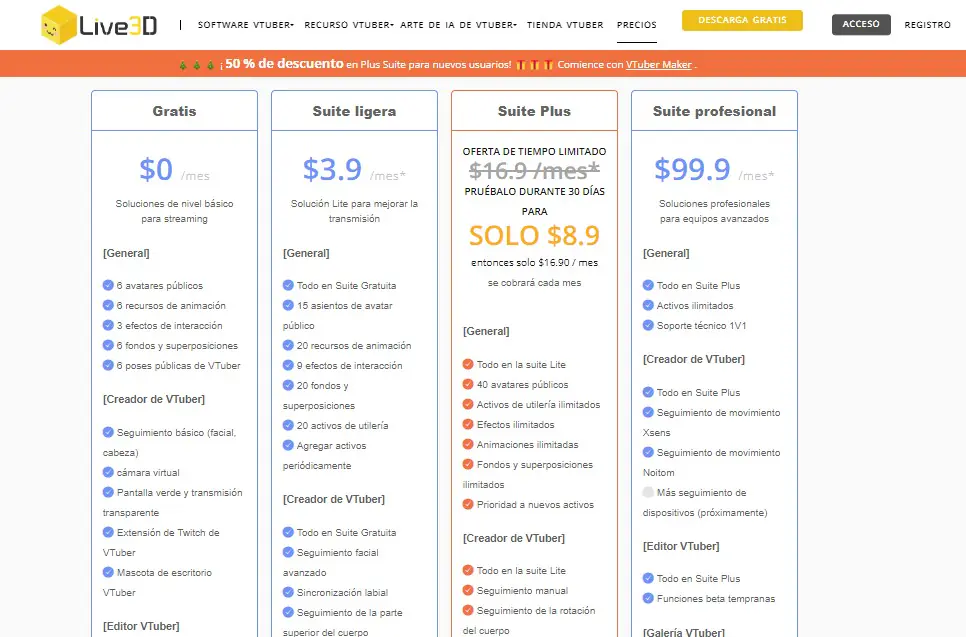Open the VTuber Maker link in banner
The image size is (966, 637).
[659, 64]
